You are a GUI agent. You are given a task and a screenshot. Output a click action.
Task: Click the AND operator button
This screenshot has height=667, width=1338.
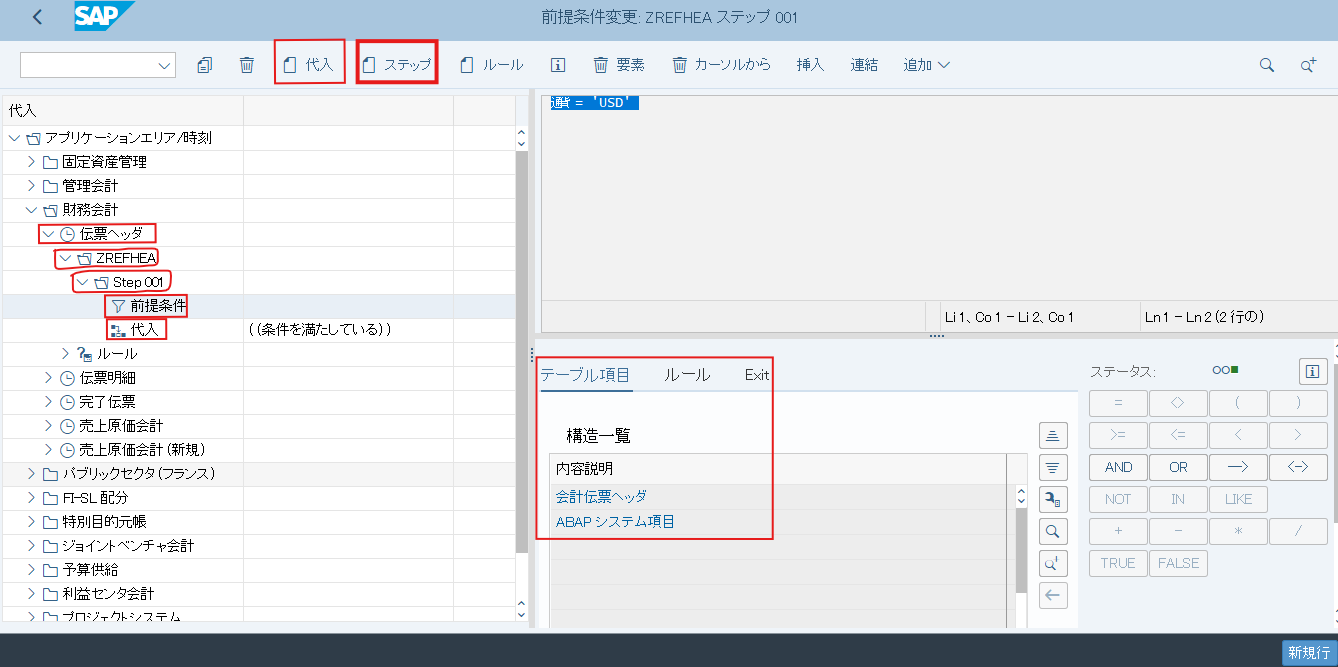pyautogui.click(x=1118, y=467)
